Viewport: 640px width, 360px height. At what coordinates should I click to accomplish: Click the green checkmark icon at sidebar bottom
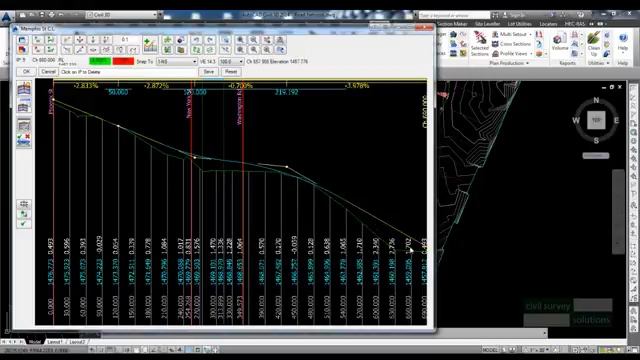coord(24,224)
